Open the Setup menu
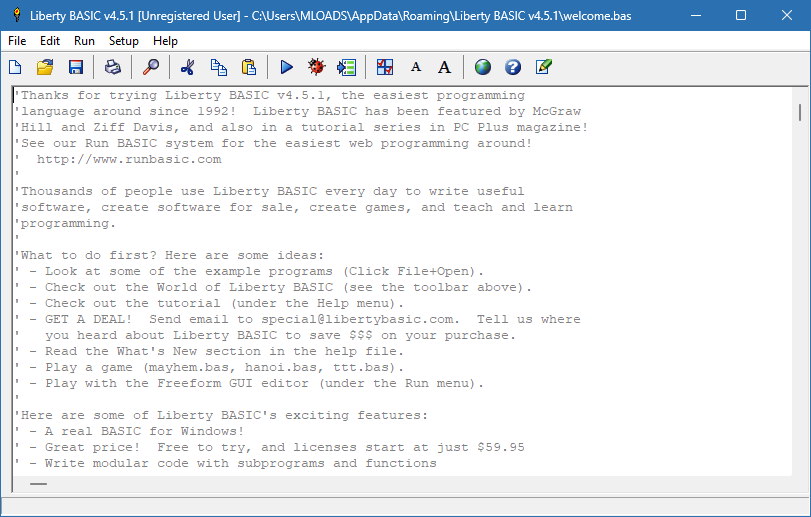Viewport: 811px width, 517px height. (x=124, y=41)
